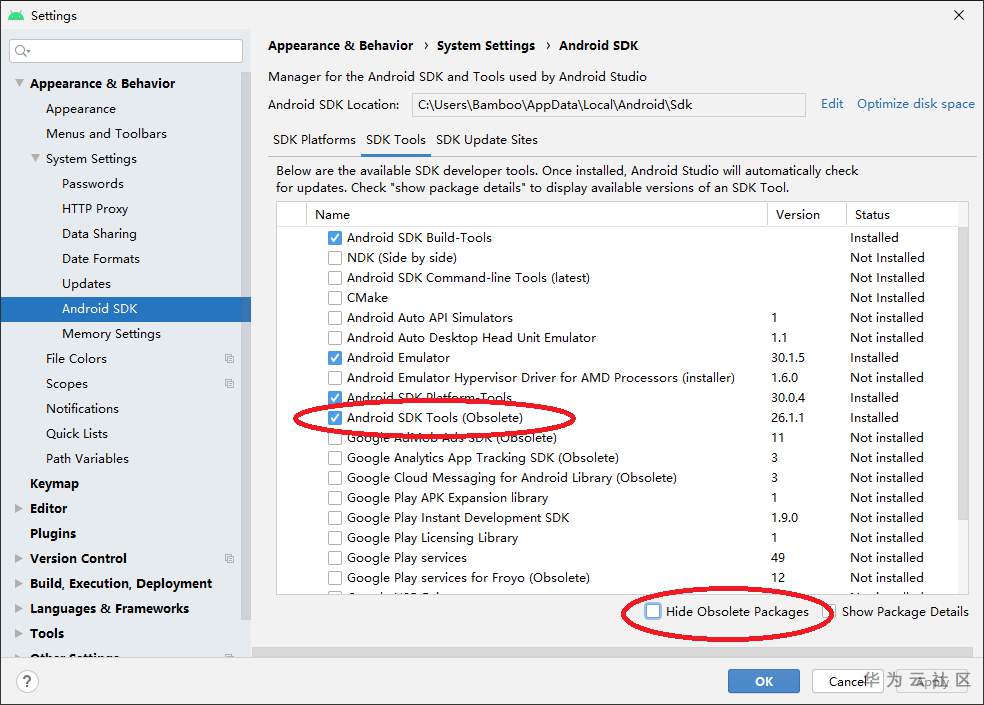Click the Cancel button
Viewport: 984px width, 705px height.
848,681
